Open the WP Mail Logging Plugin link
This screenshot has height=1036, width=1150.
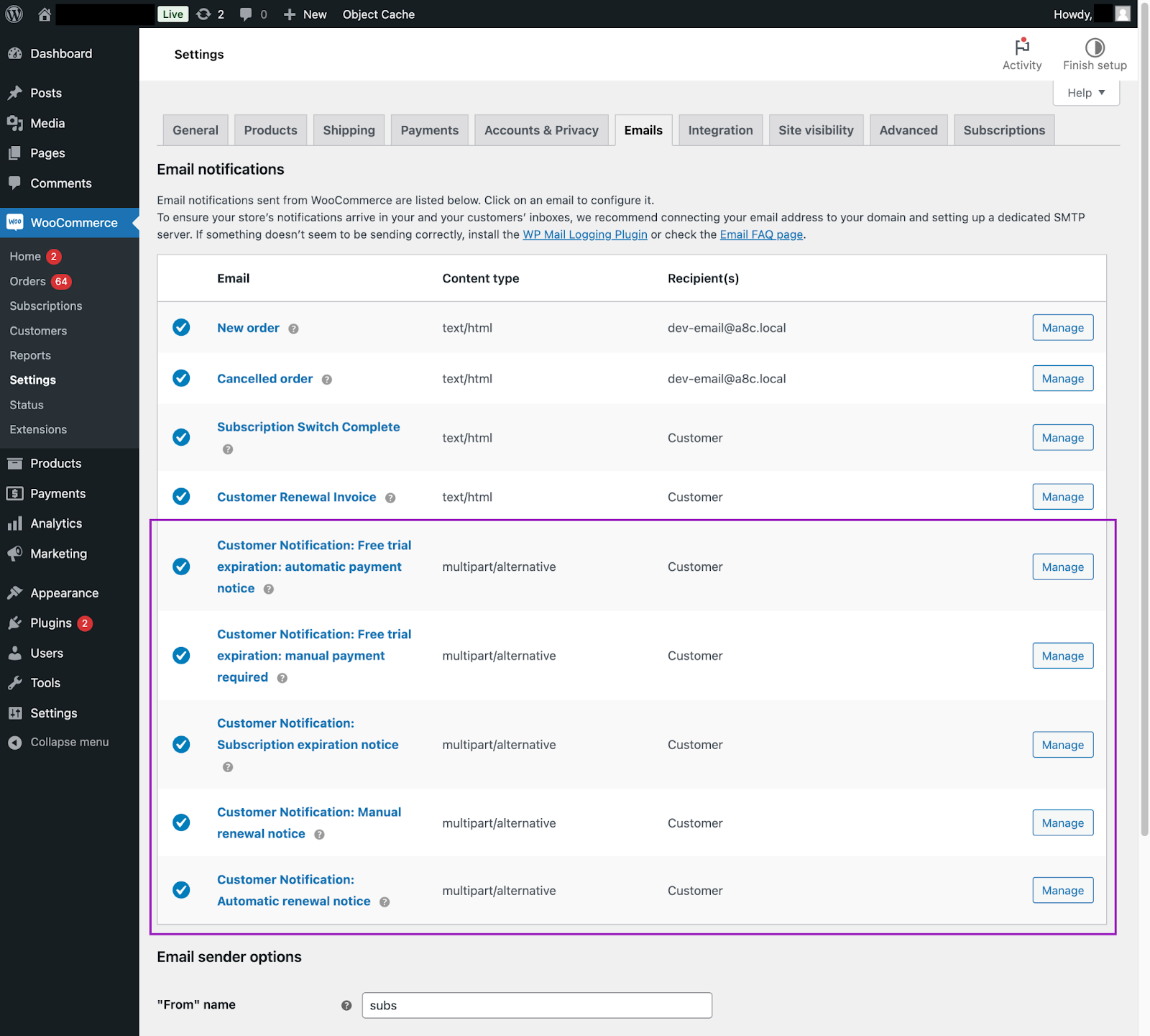pyautogui.click(x=585, y=234)
